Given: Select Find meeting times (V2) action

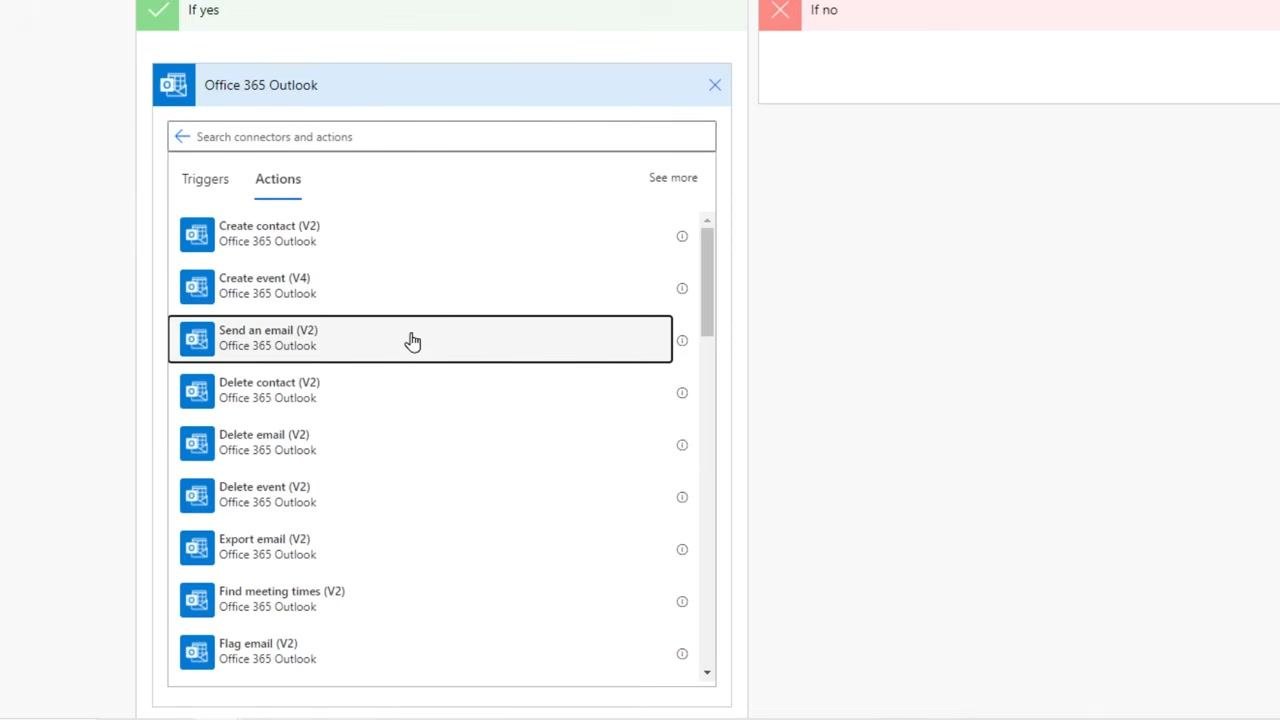Looking at the screenshot, I should coord(420,599).
